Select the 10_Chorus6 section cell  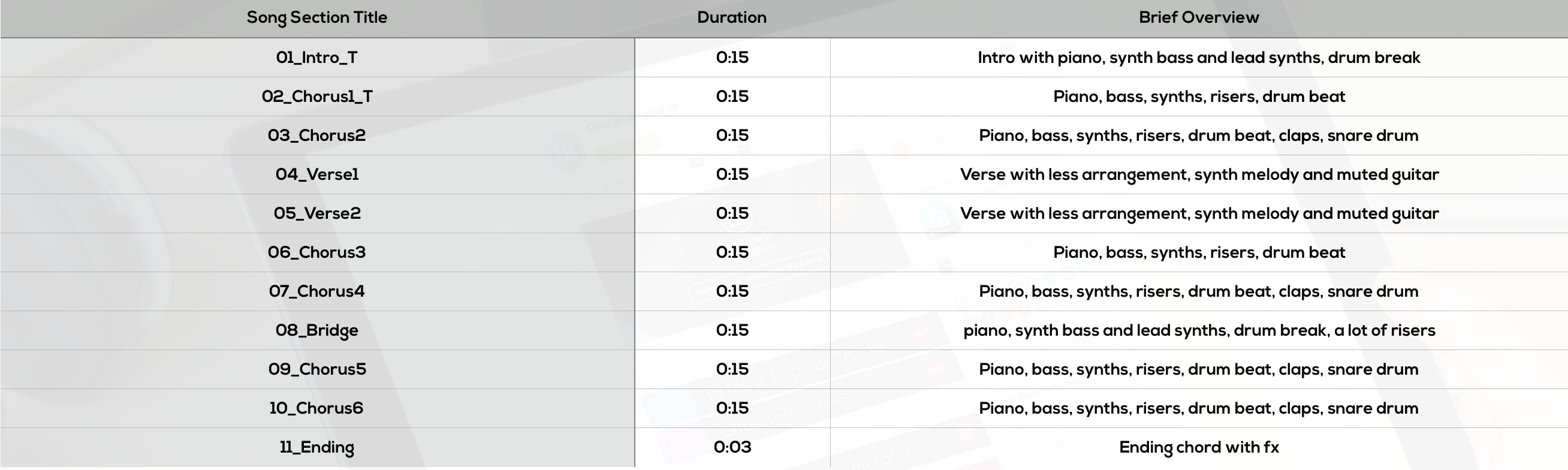coord(316,408)
